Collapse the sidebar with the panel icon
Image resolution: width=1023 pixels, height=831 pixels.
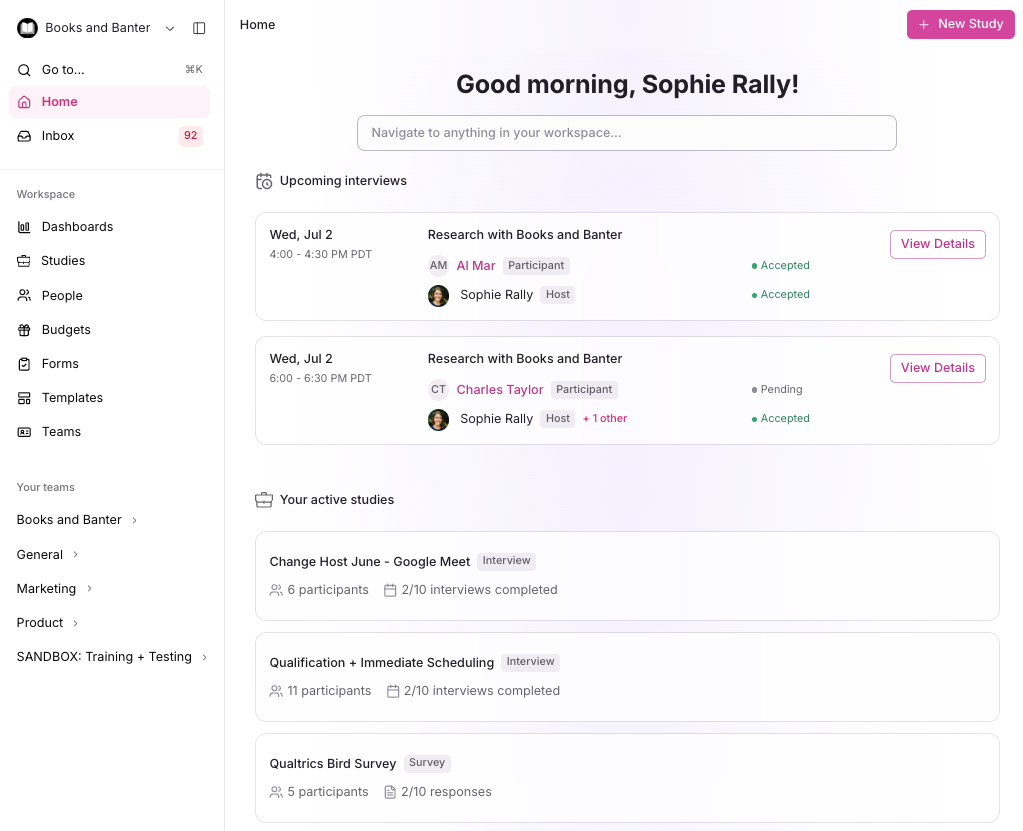pyautogui.click(x=199, y=28)
